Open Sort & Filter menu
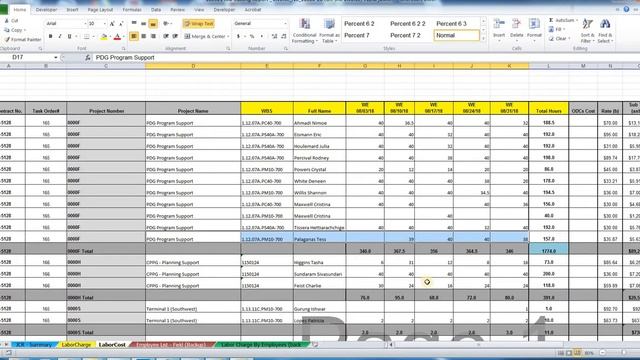Viewport: 640px width, 360px height. click(587, 31)
